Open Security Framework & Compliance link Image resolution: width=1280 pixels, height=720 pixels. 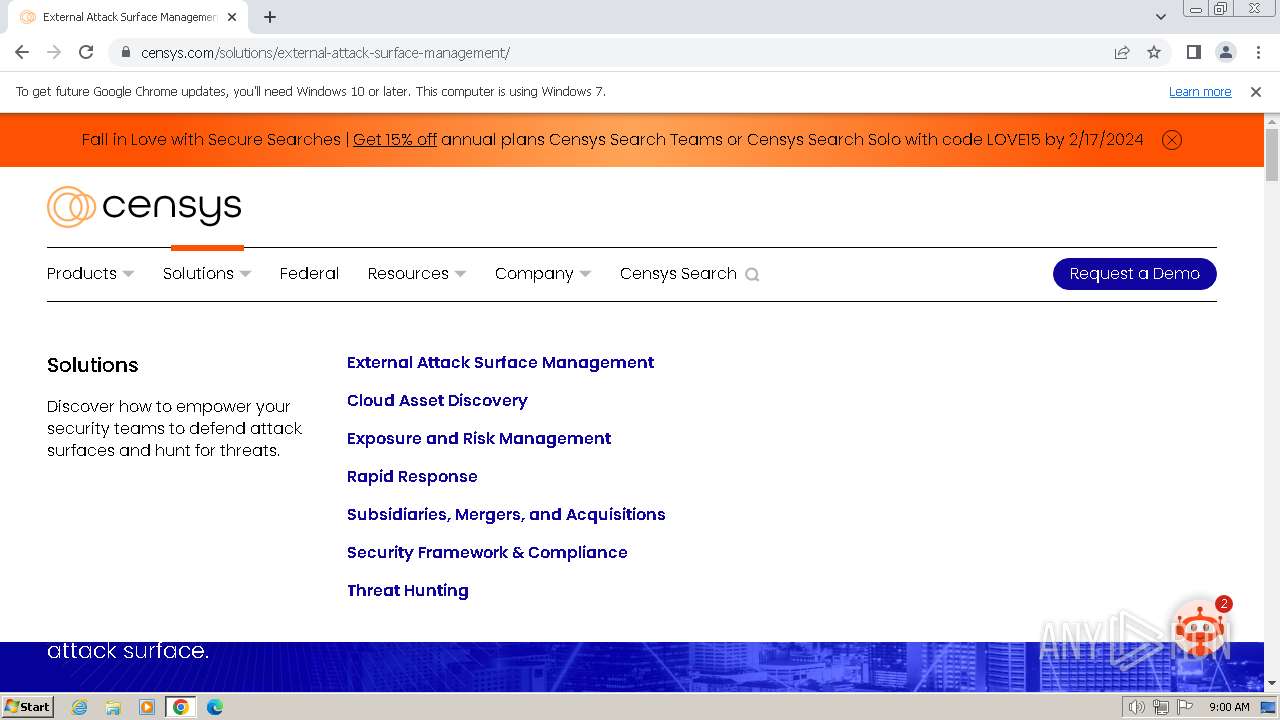click(487, 552)
